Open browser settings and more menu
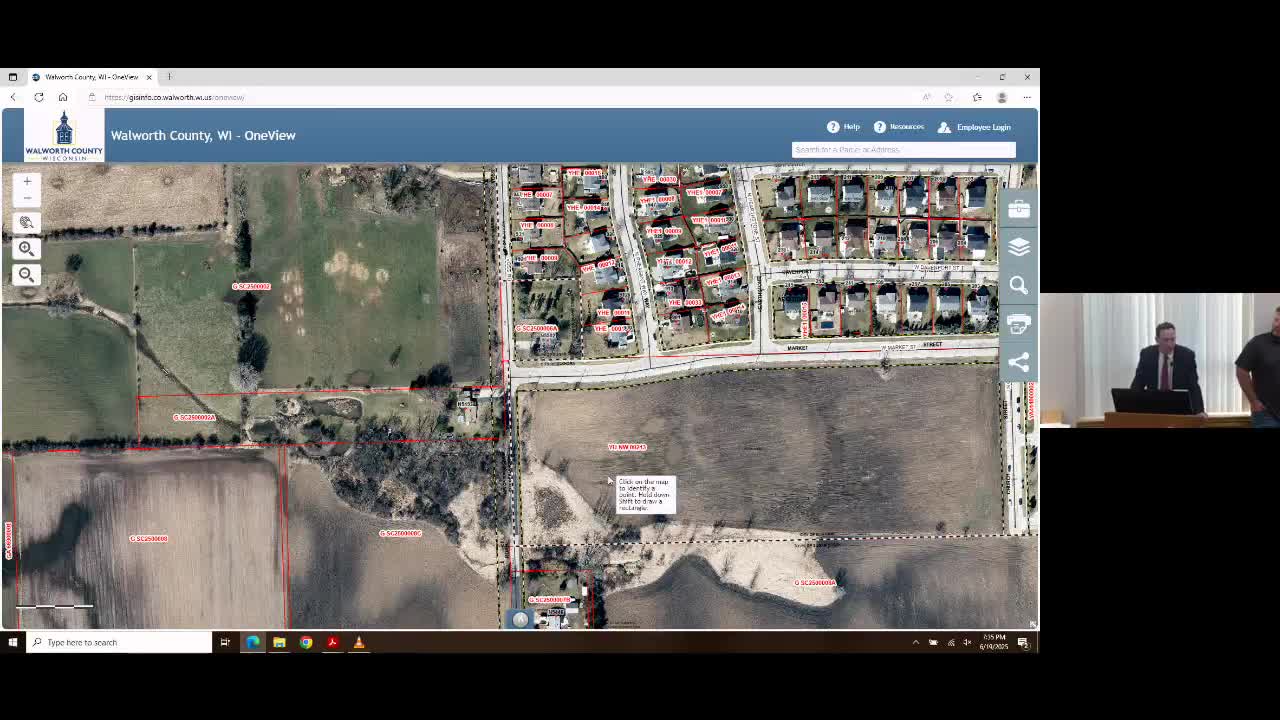This screenshot has width=1280, height=720. (x=1026, y=97)
